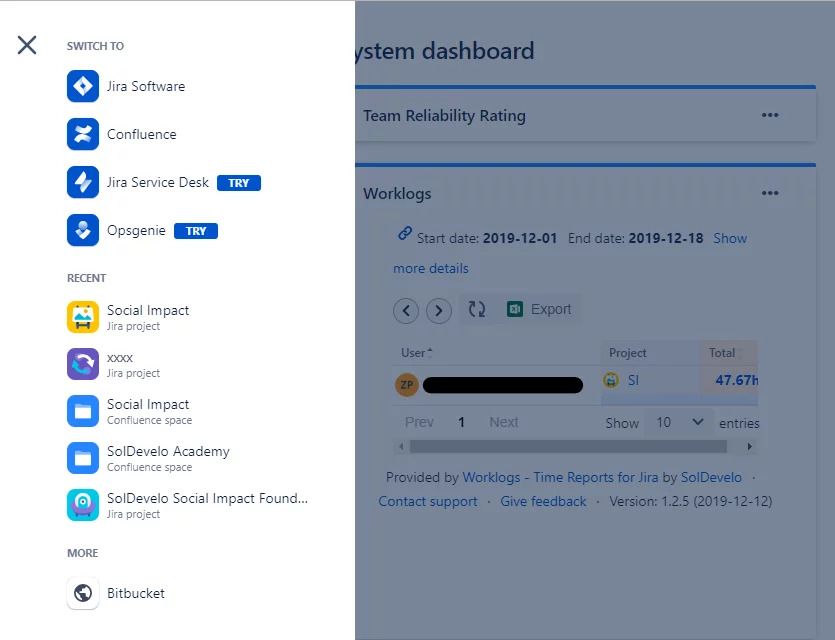Click the Bitbucket globe icon
This screenshot has width=835, height=640.
(x=83, y=593)
